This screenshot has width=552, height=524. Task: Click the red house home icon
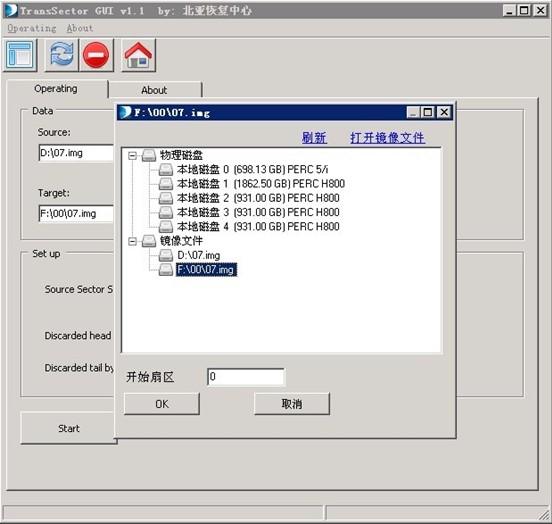pyautogui.click(x=138, y=55)
